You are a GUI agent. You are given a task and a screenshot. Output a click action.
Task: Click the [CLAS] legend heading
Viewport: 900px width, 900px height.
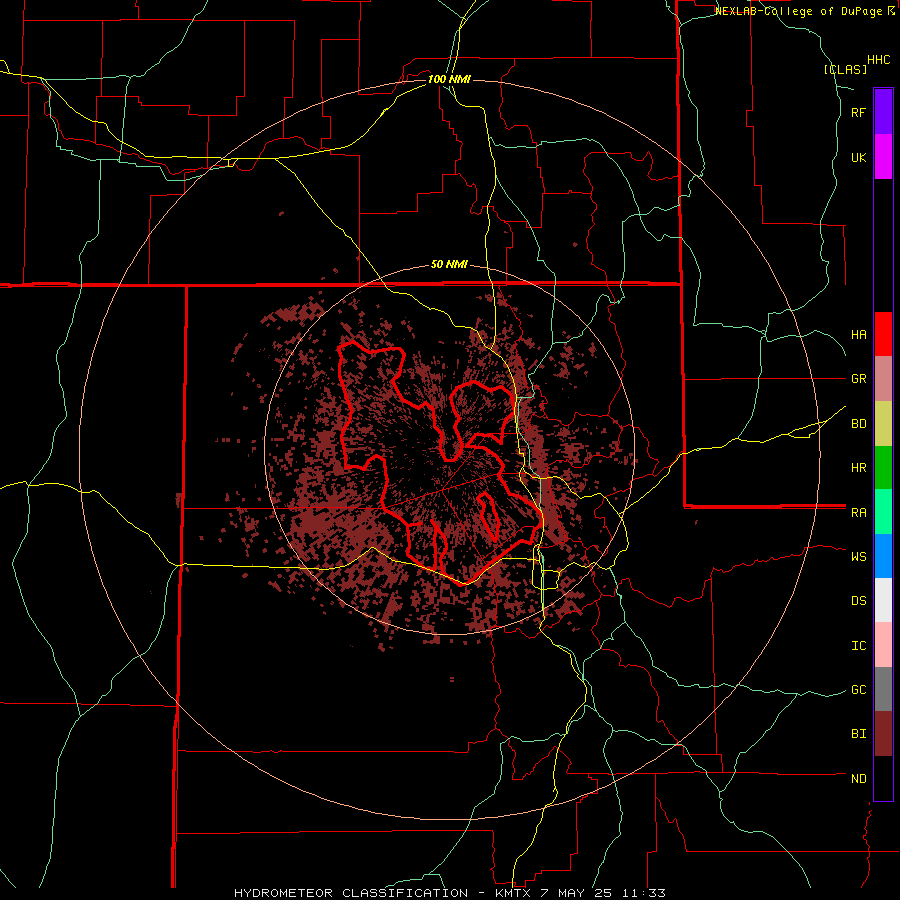point(845,69)
